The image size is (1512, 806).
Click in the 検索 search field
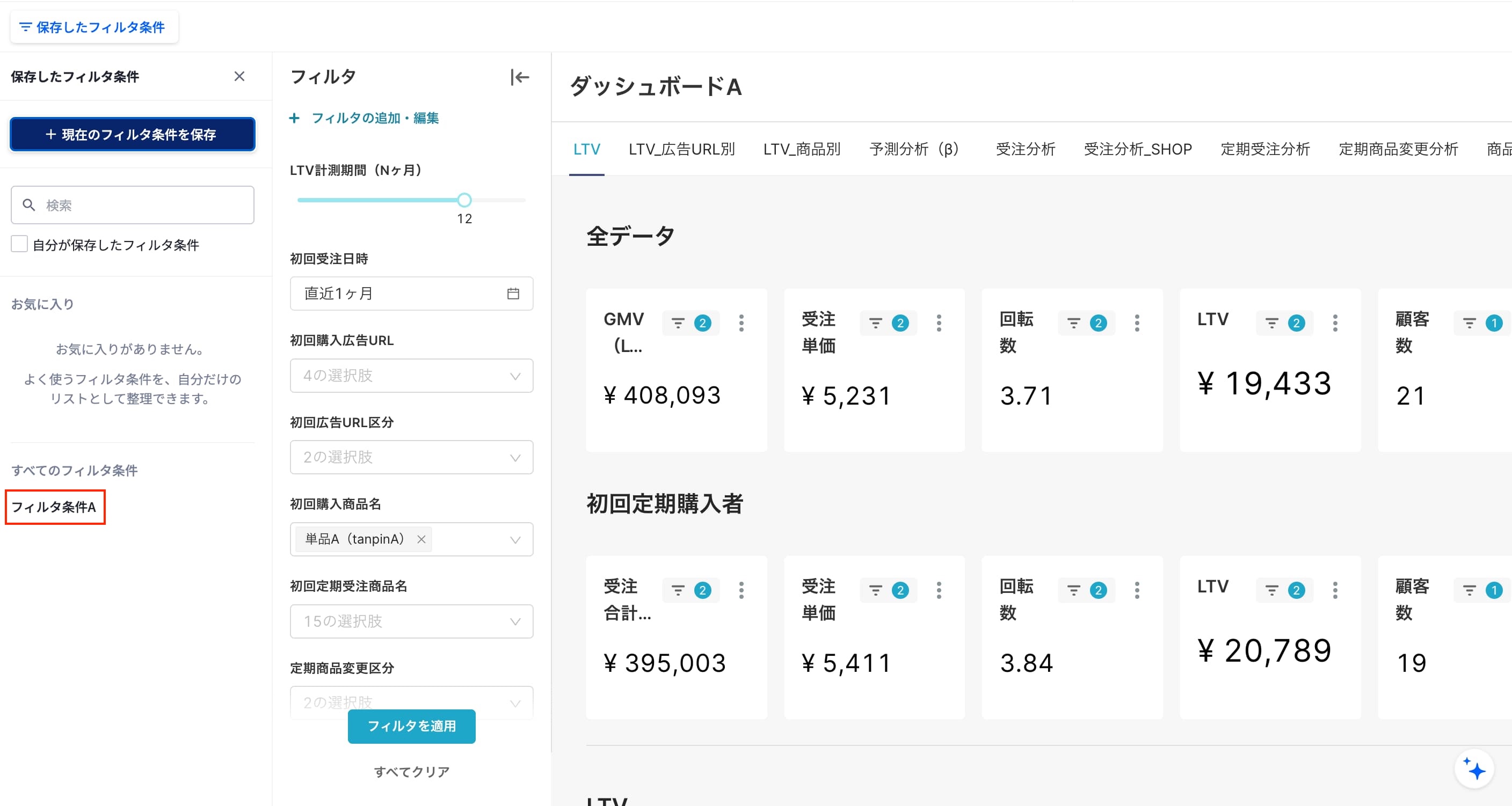(x=133, y=205)
